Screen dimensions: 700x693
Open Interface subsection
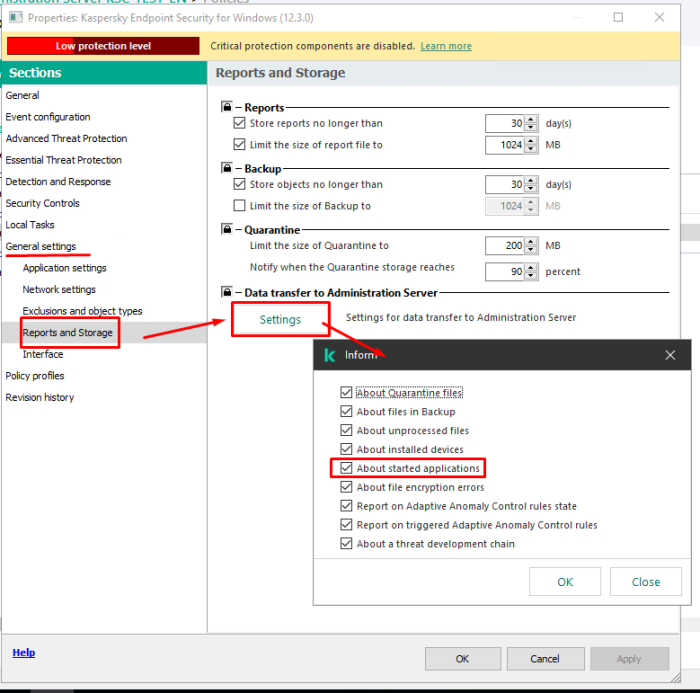click(x=43, y=354)
